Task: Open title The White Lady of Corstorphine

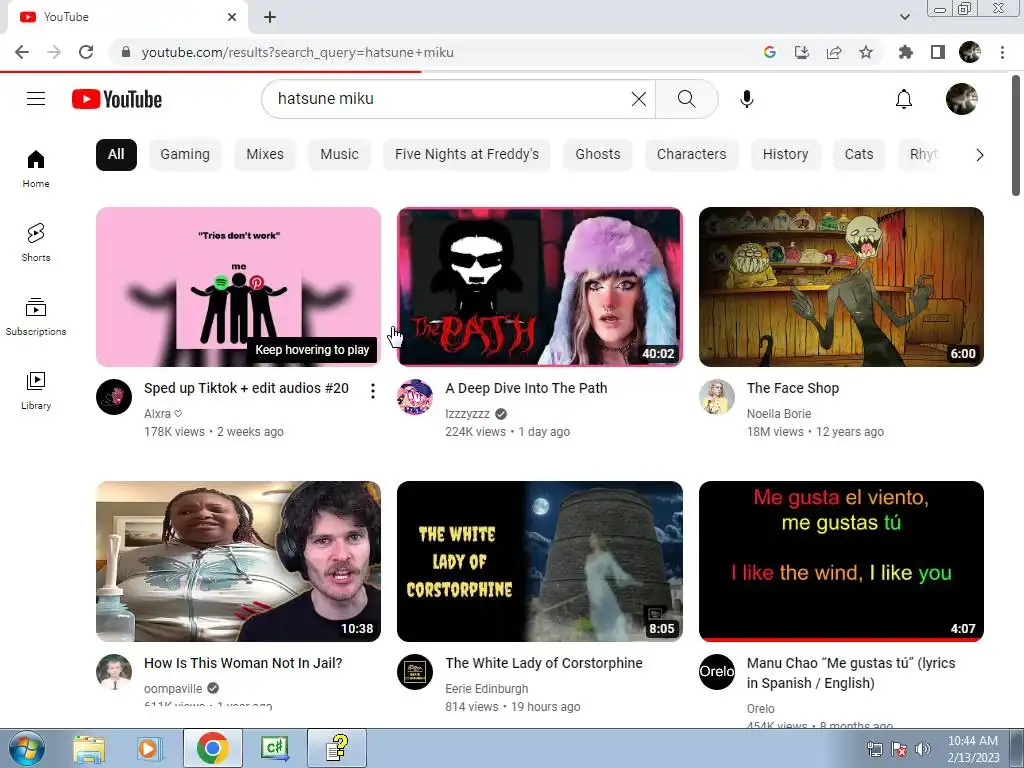Action: point(544,663)
